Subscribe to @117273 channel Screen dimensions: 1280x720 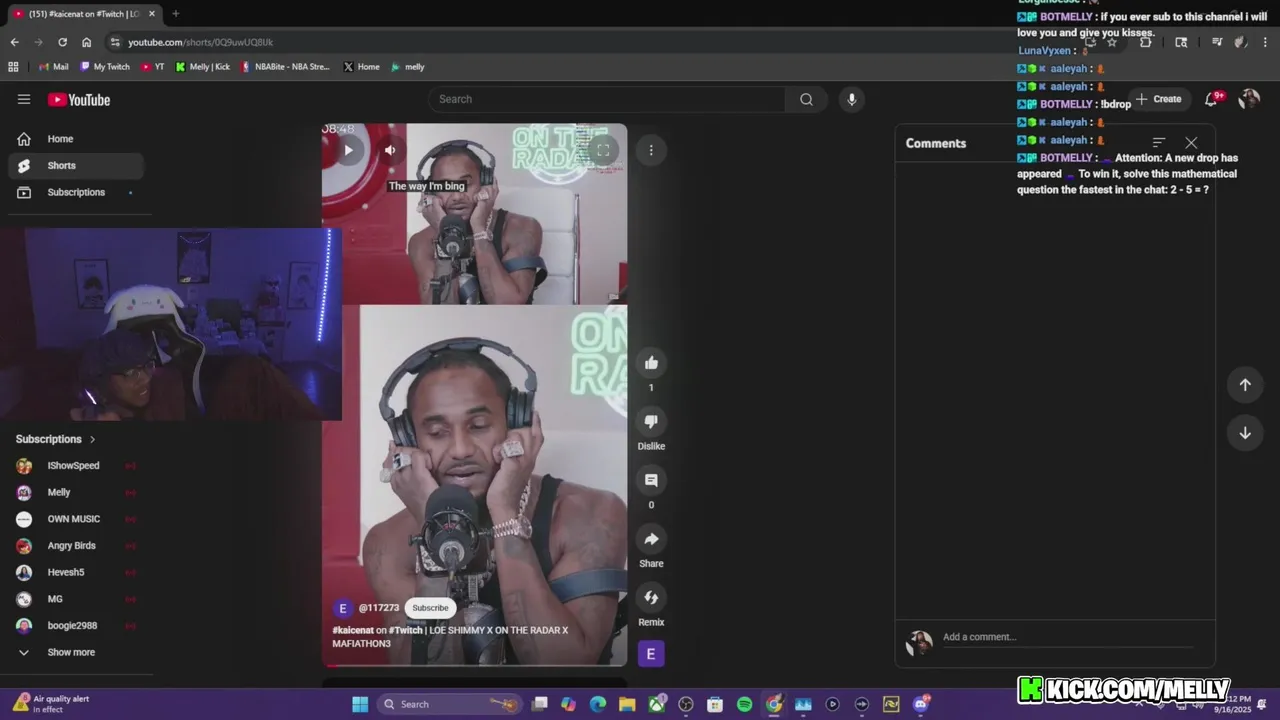coord(430,608)
